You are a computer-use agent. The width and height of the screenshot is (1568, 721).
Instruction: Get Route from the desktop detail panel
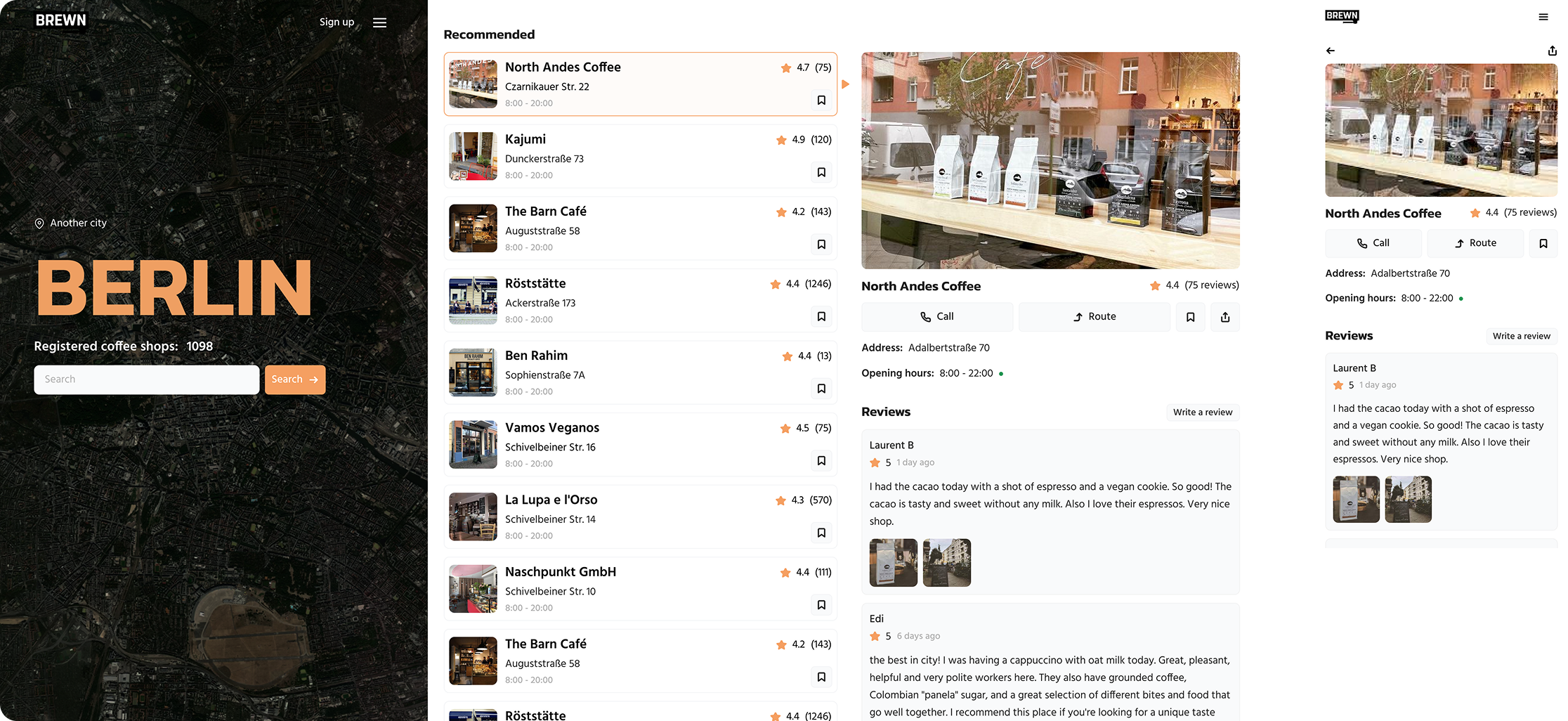(1095, 317)
